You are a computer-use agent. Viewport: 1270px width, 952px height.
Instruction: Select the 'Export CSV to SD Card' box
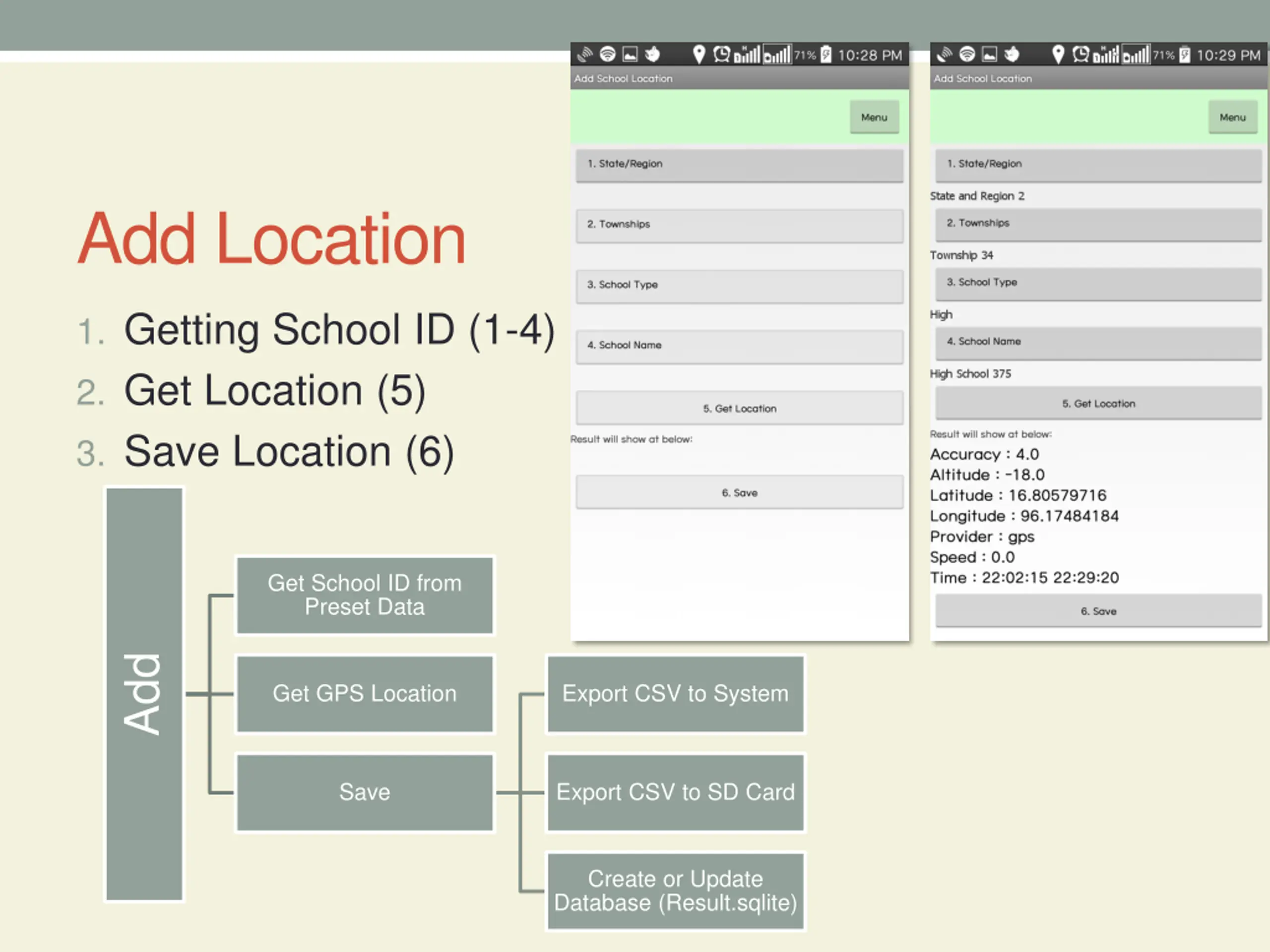[675, 792]
